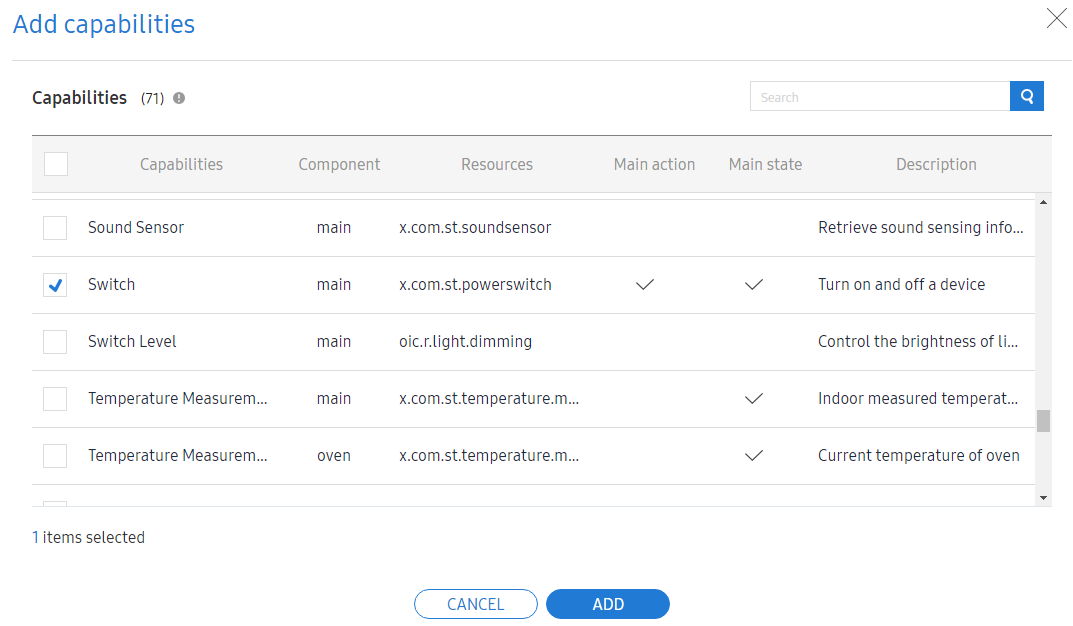Click the Main state checkmark for Switch
Screen dimensions: 1073x626
(x=754, y=285)
